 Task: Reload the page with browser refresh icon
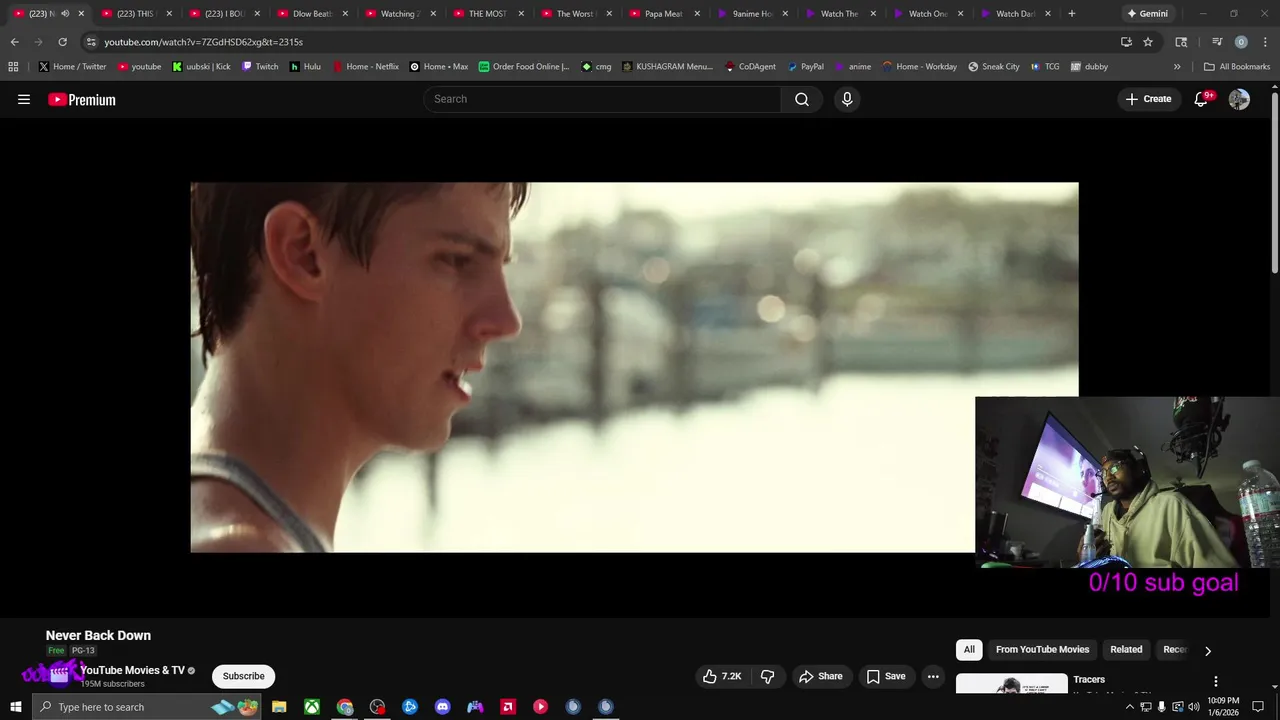pos(62,42)
